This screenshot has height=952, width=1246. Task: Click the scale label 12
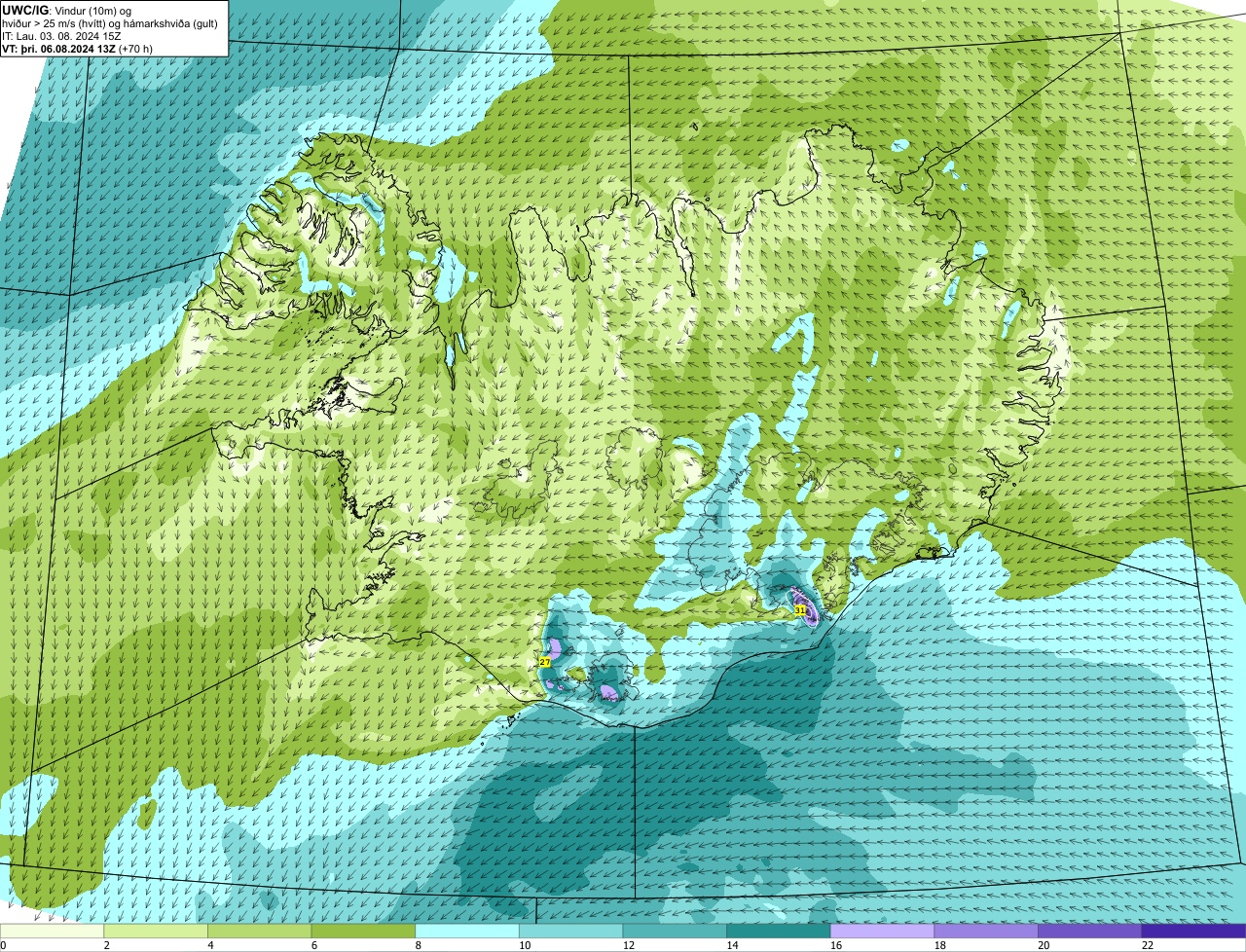tap(629, 945)
